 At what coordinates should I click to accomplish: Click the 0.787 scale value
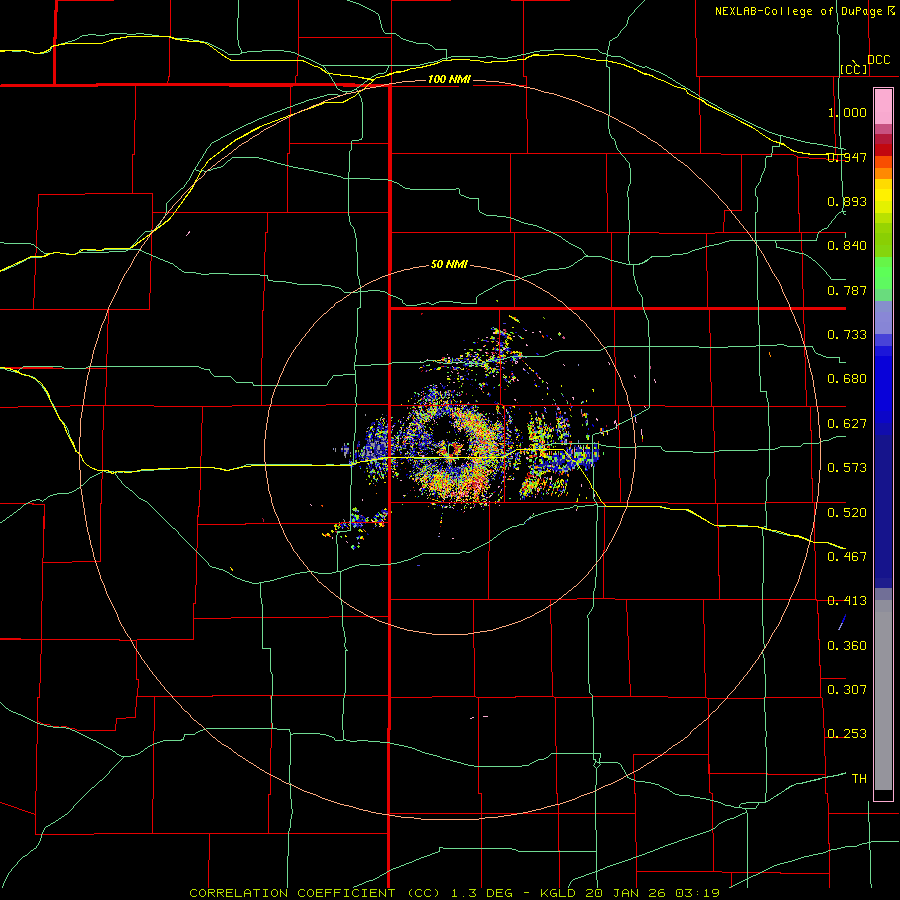click(847, 290)
